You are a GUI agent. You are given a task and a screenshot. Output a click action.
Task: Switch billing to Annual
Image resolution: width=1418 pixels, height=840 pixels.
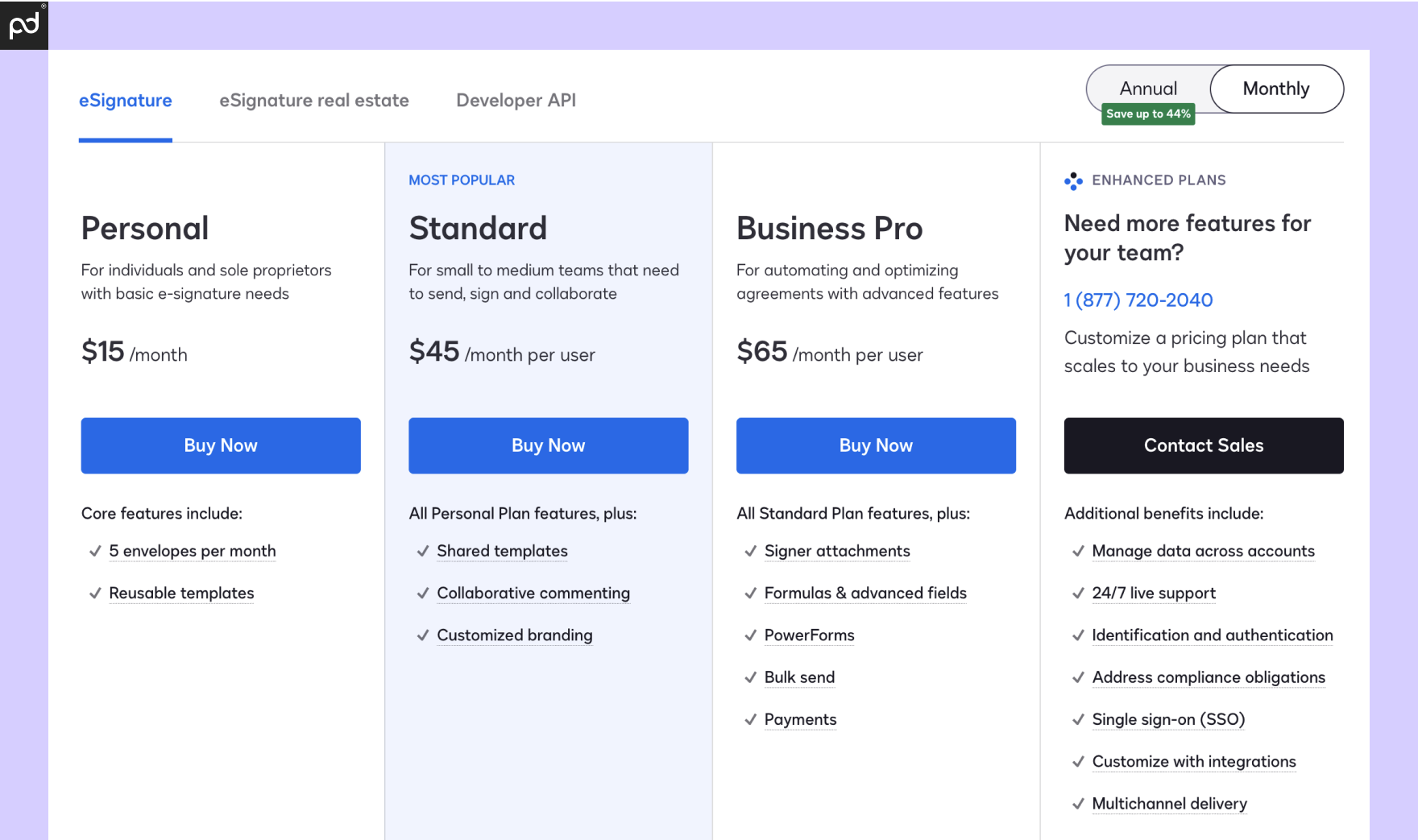1149,89
